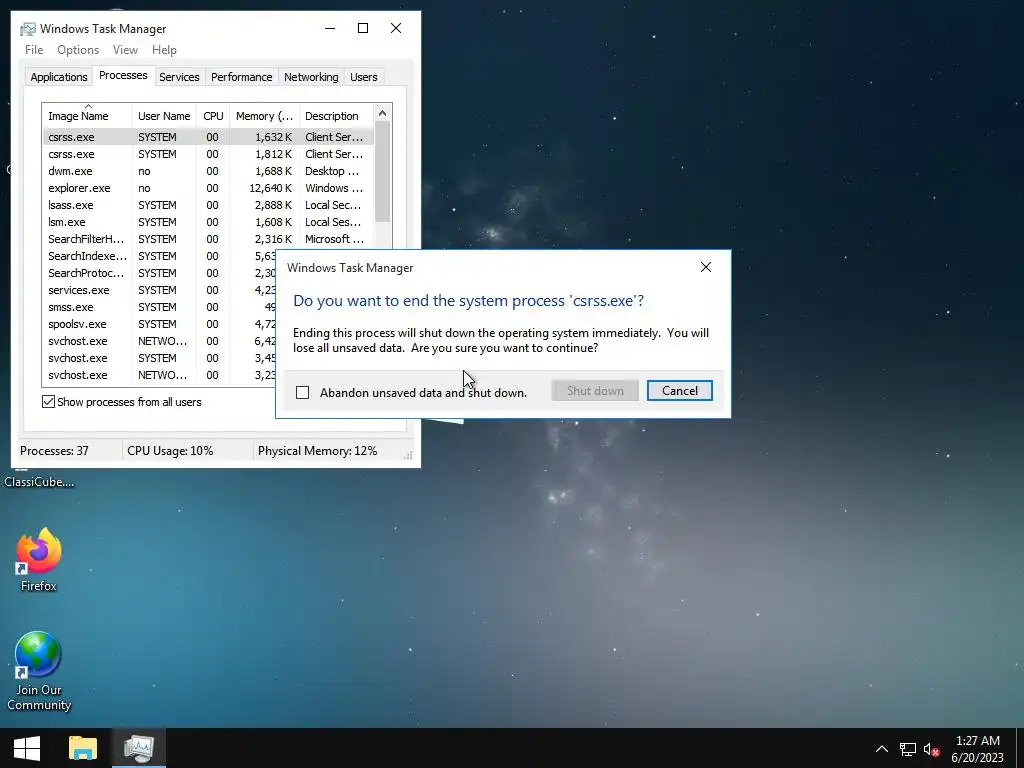Sort by Memory column header
The image size is (1024, 768).
click(x=264, y=116)
